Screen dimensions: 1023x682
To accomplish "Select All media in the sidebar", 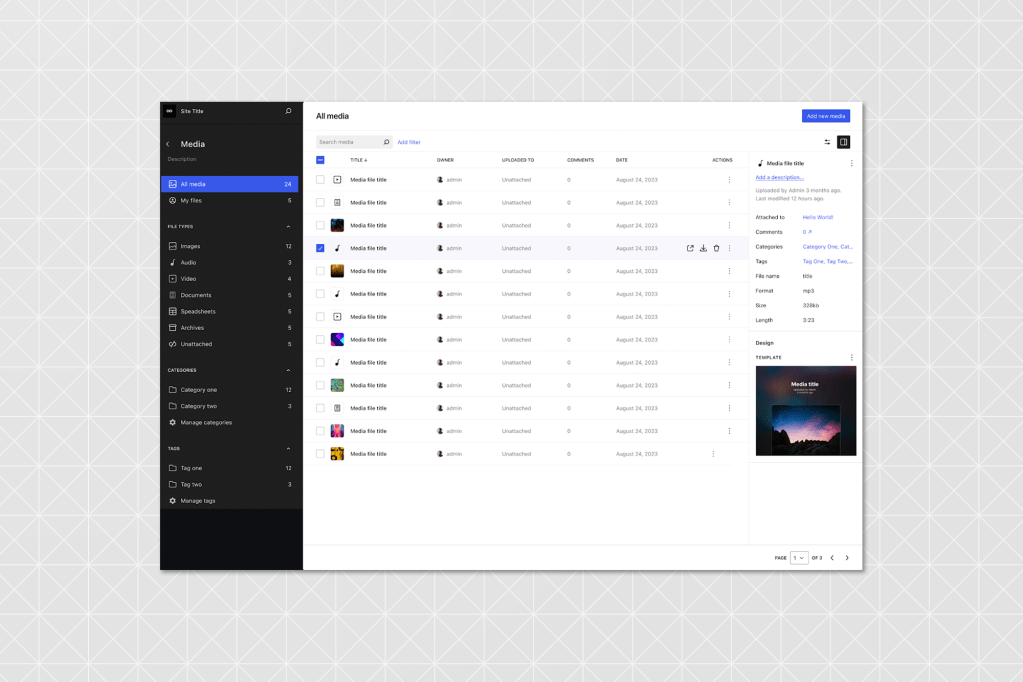I will coord(230,184).
